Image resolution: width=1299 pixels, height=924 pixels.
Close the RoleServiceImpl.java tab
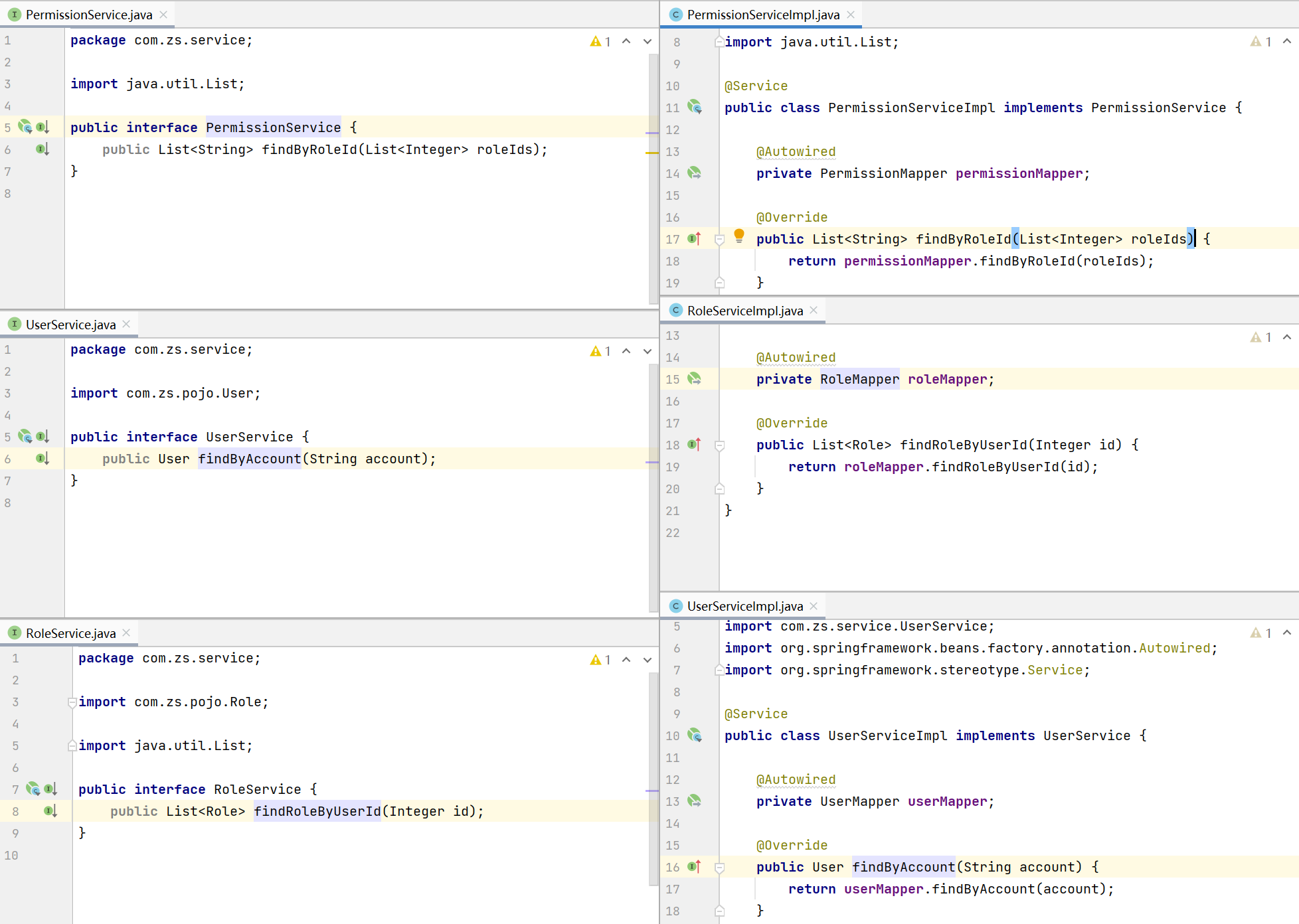[814, 310]
